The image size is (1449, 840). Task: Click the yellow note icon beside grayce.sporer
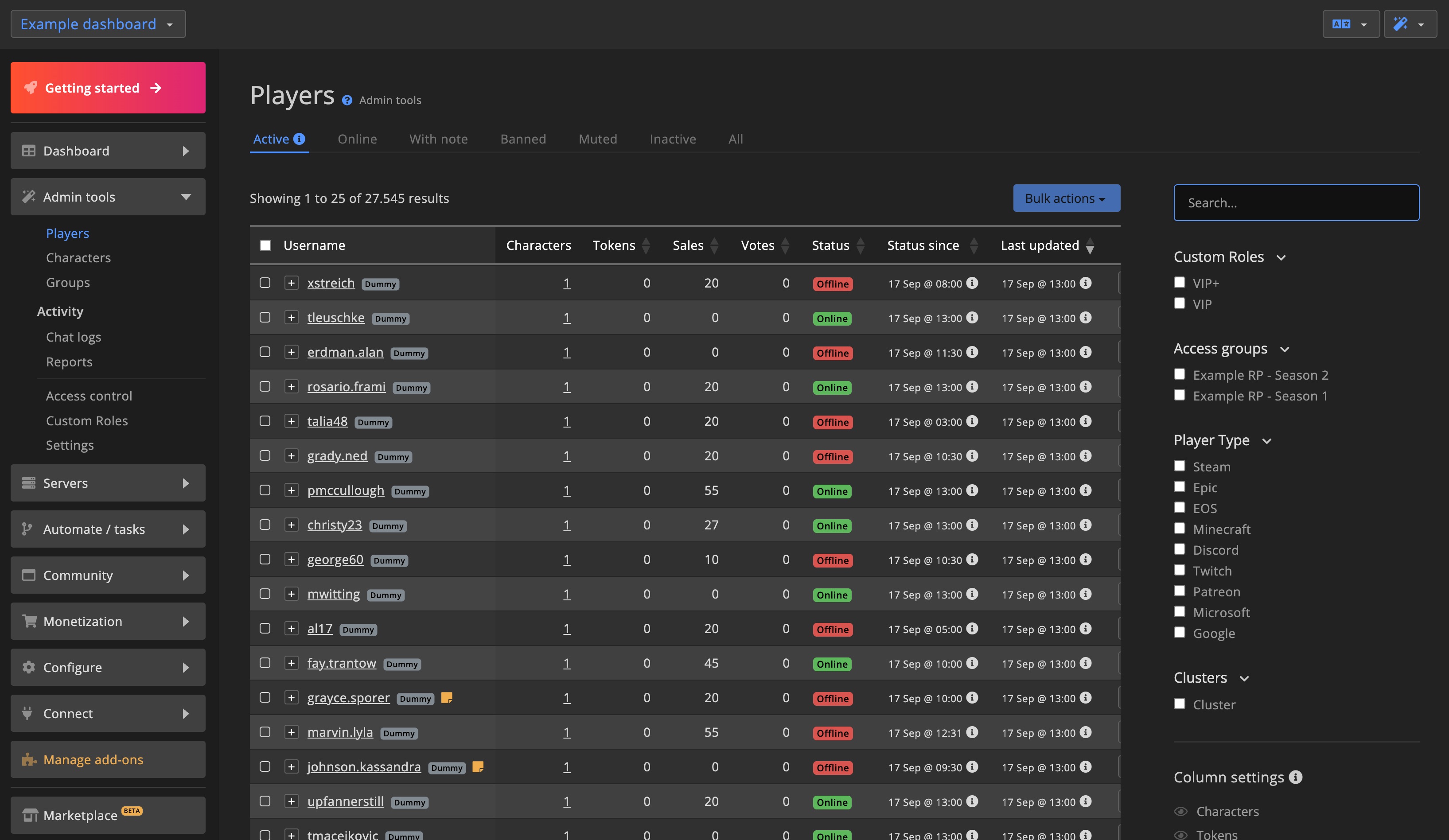[x=446, y=697]
